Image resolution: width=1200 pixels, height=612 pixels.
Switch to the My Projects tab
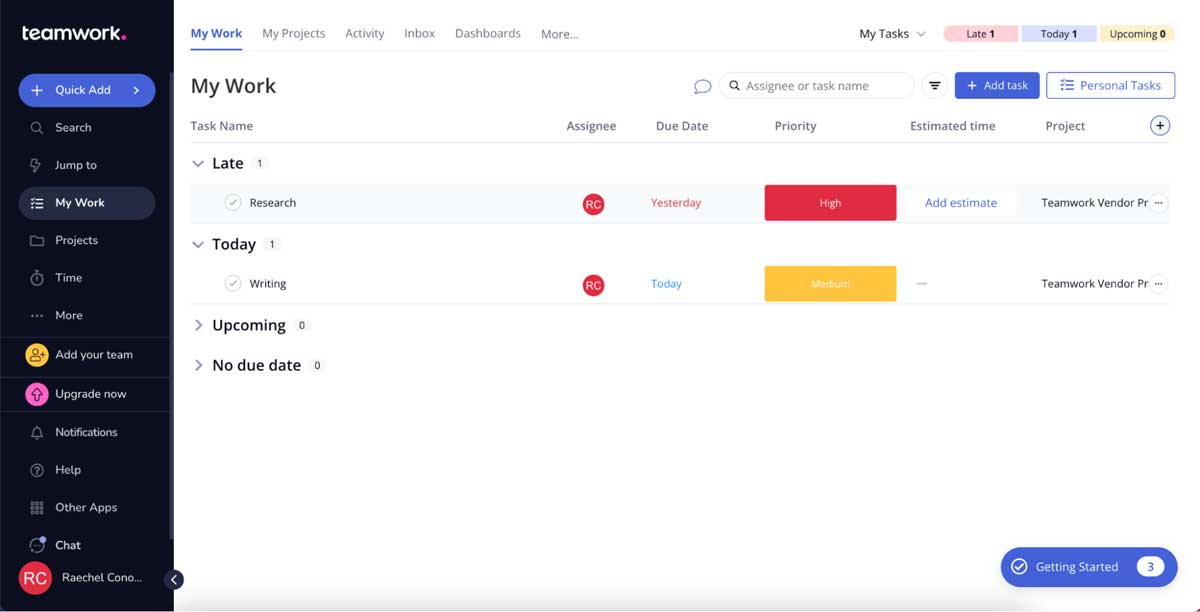(293, 33)
